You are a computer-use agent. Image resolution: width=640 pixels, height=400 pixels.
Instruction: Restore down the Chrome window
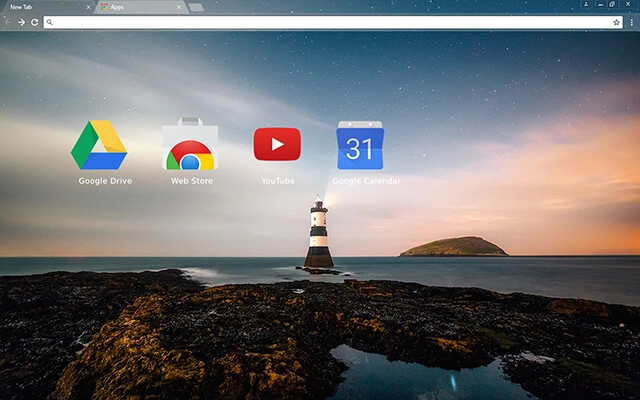612,4
